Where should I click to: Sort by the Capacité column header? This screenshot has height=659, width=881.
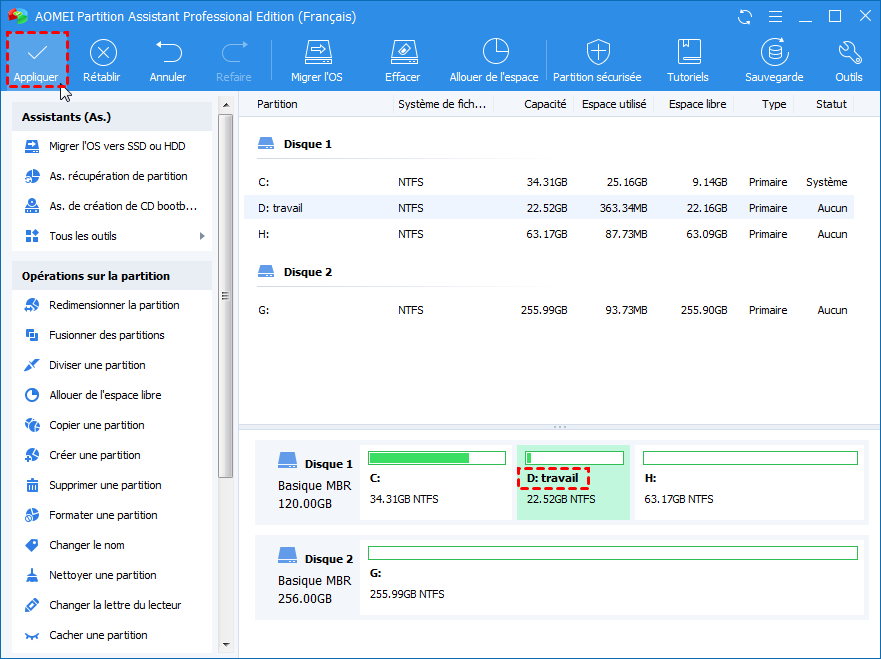[545, 104]
